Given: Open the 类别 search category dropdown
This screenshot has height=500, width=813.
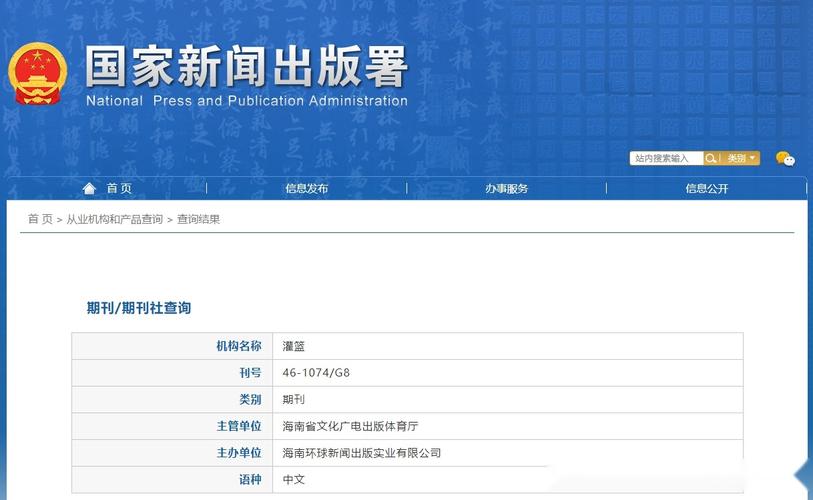Looking at the screenshot, I should (x=741, y=158).
